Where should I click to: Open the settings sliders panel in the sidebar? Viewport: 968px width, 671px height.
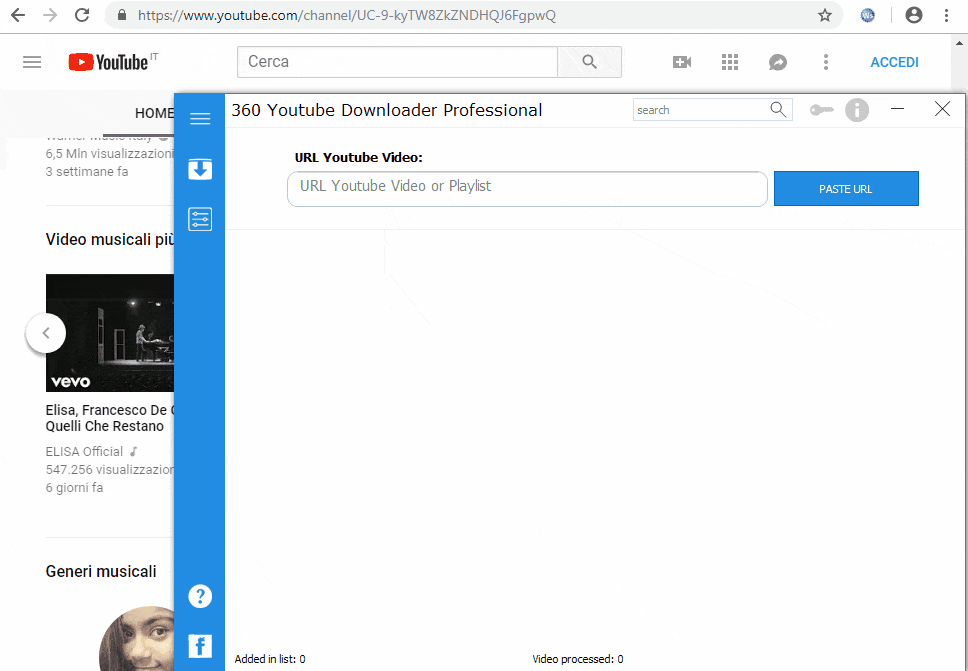(x=200, y=219)
